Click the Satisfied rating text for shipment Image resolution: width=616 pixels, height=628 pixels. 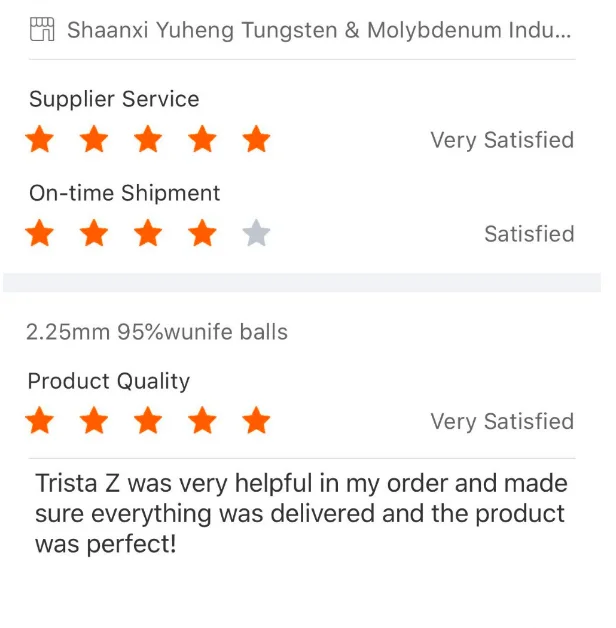[529, 234]
